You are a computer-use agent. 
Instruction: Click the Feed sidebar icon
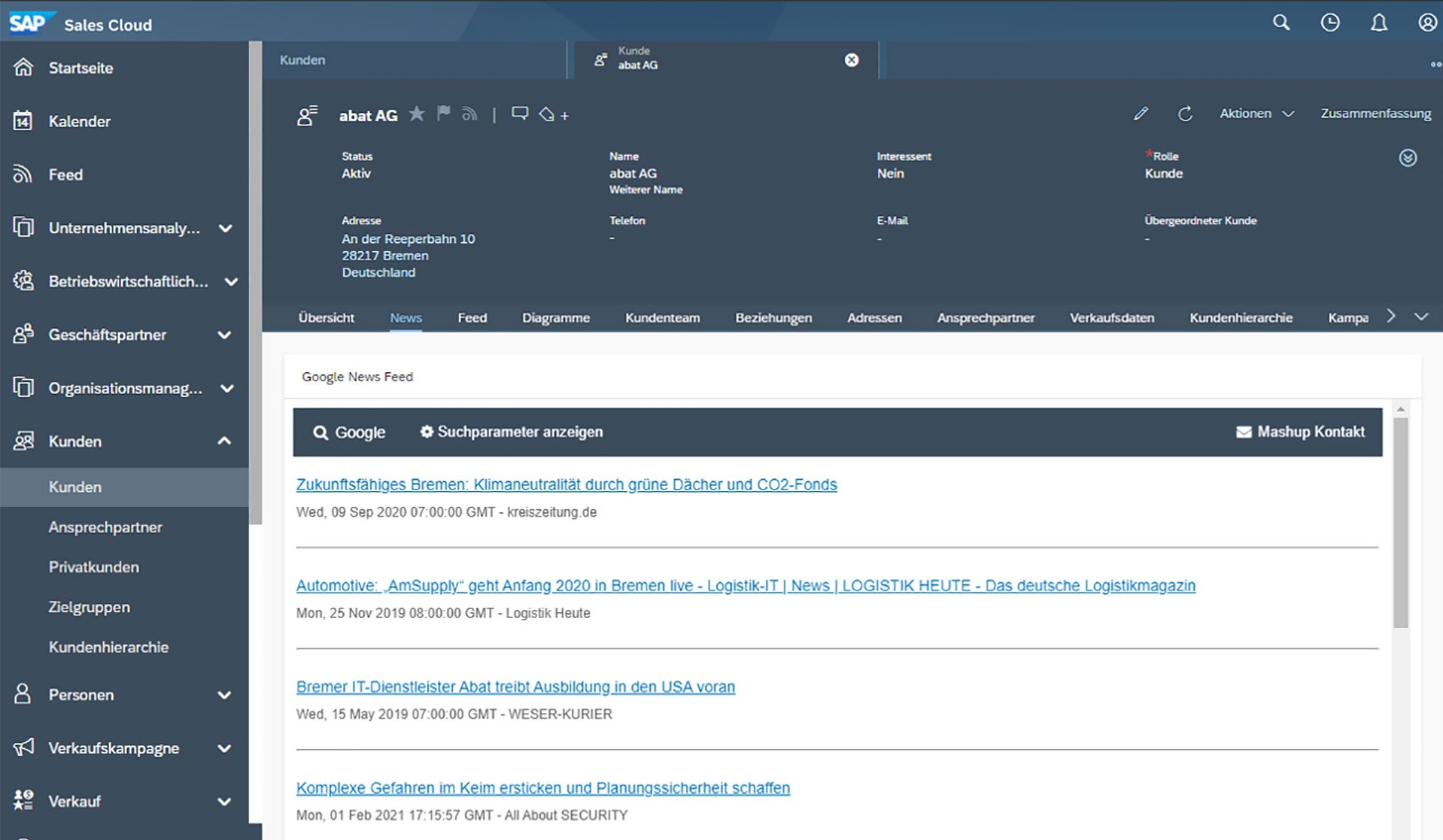pyautogui.click(x=23, y=174)
